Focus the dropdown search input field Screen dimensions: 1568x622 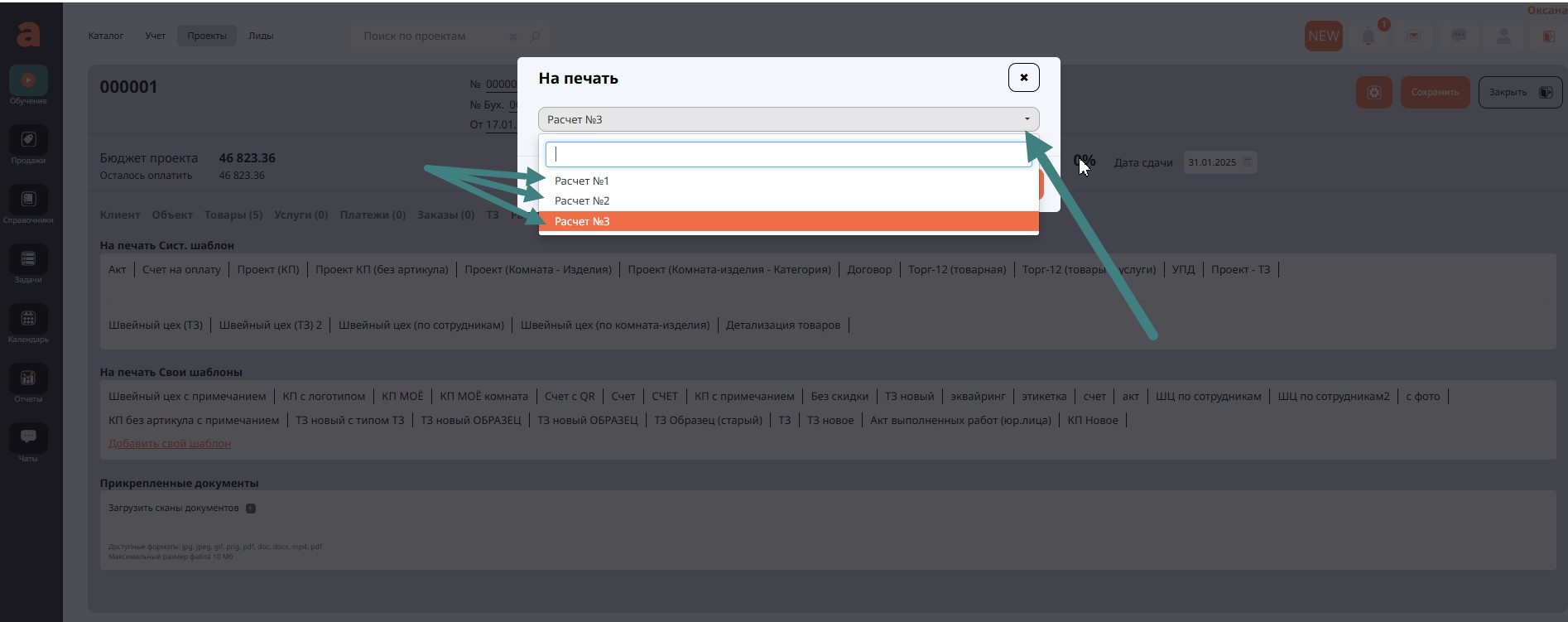pyautogui.click(x=787, y=154)
